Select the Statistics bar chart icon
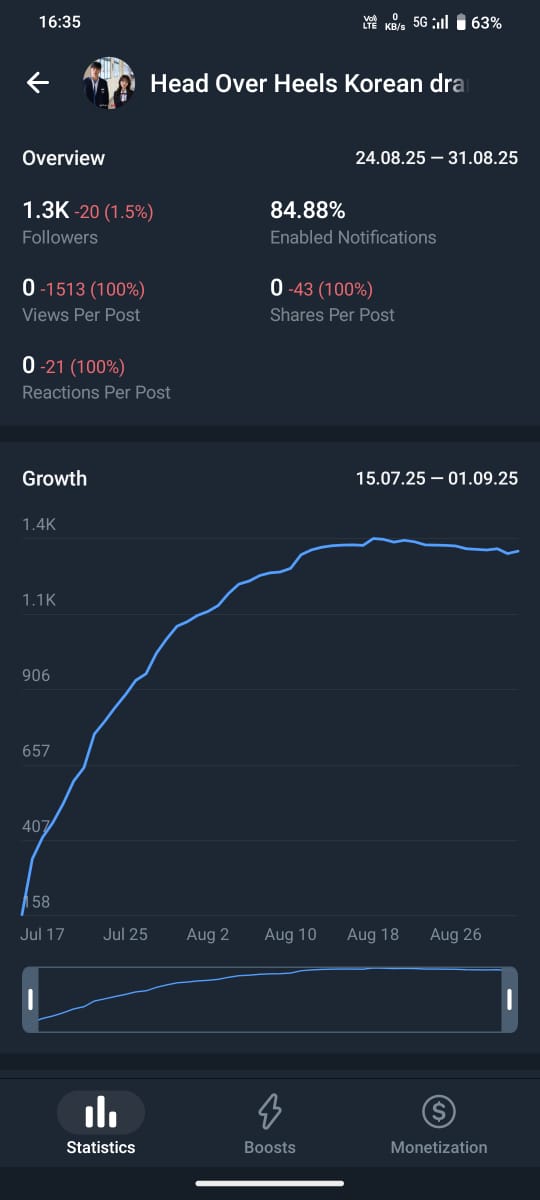 [100, 1111]
